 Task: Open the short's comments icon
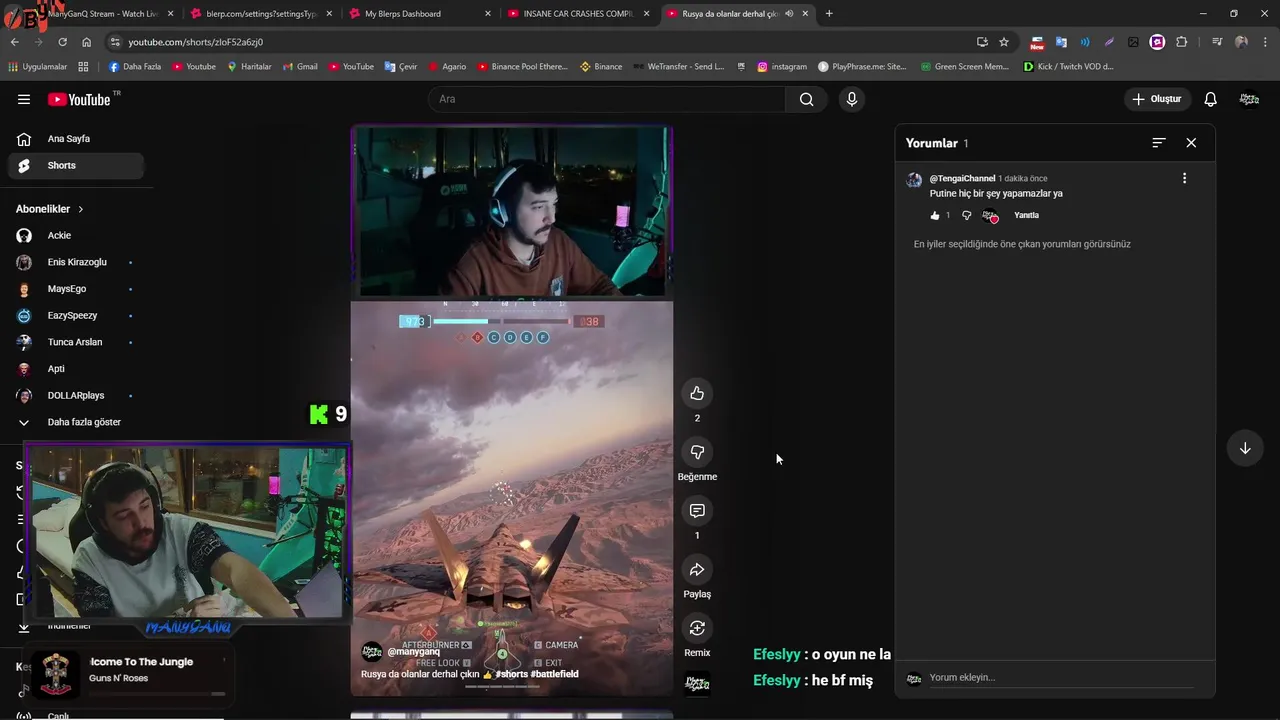[697, 511]
